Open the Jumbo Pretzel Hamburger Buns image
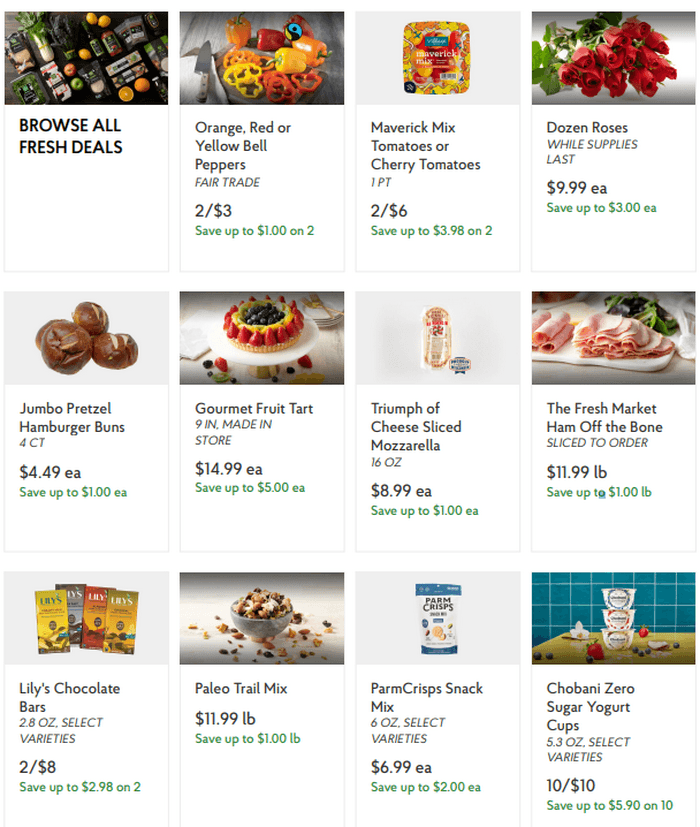Viewport: 700px width, 827px height. coord(85,338)
